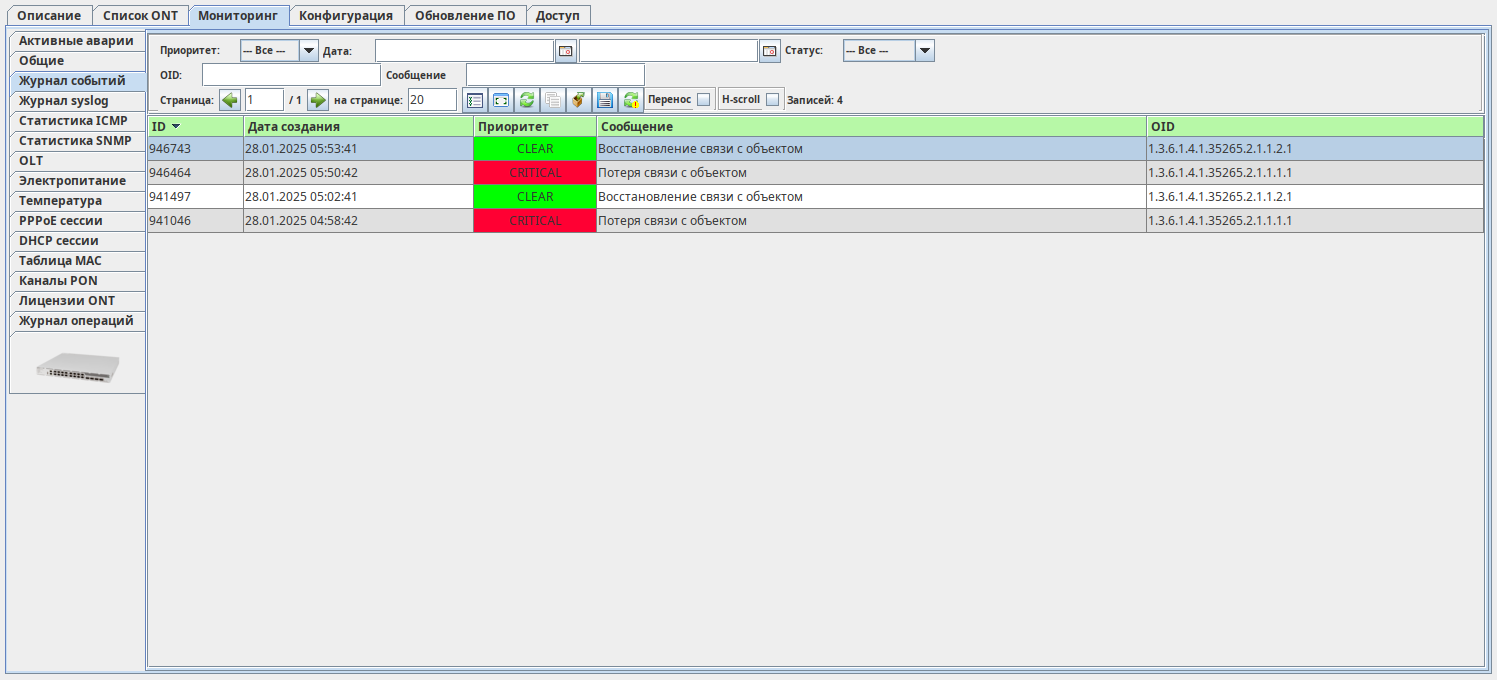This screenshot has width=1497, height=680.
Task: Open the Статус filter dropdown
Action: click(888, 51)
